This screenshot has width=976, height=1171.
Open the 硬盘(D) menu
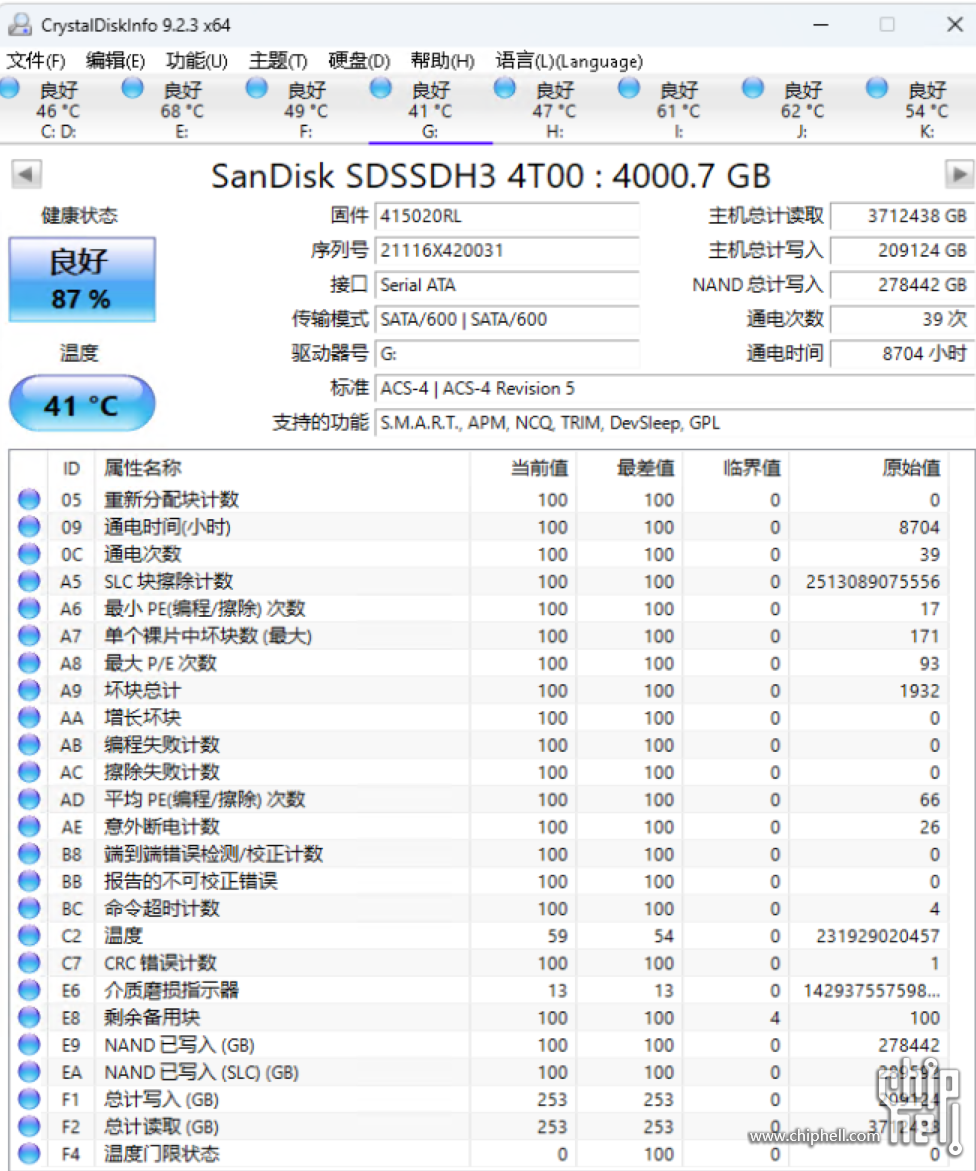tap(359, 60)
